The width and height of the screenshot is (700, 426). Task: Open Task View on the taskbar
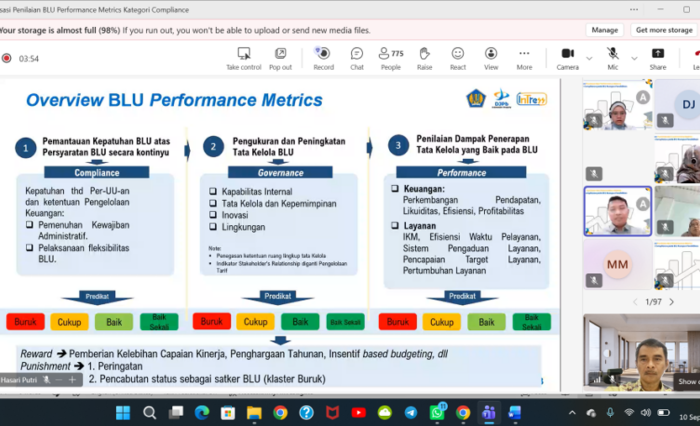tap(175, 413)
